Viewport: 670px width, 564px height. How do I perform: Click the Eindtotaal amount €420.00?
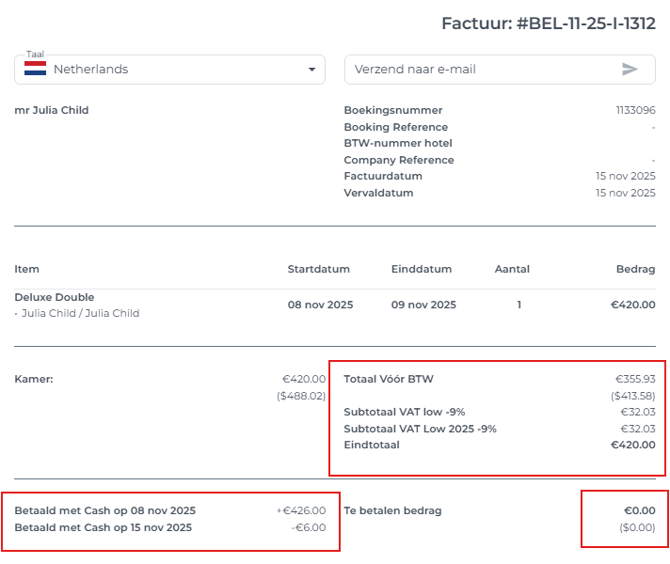coord(633,445)
